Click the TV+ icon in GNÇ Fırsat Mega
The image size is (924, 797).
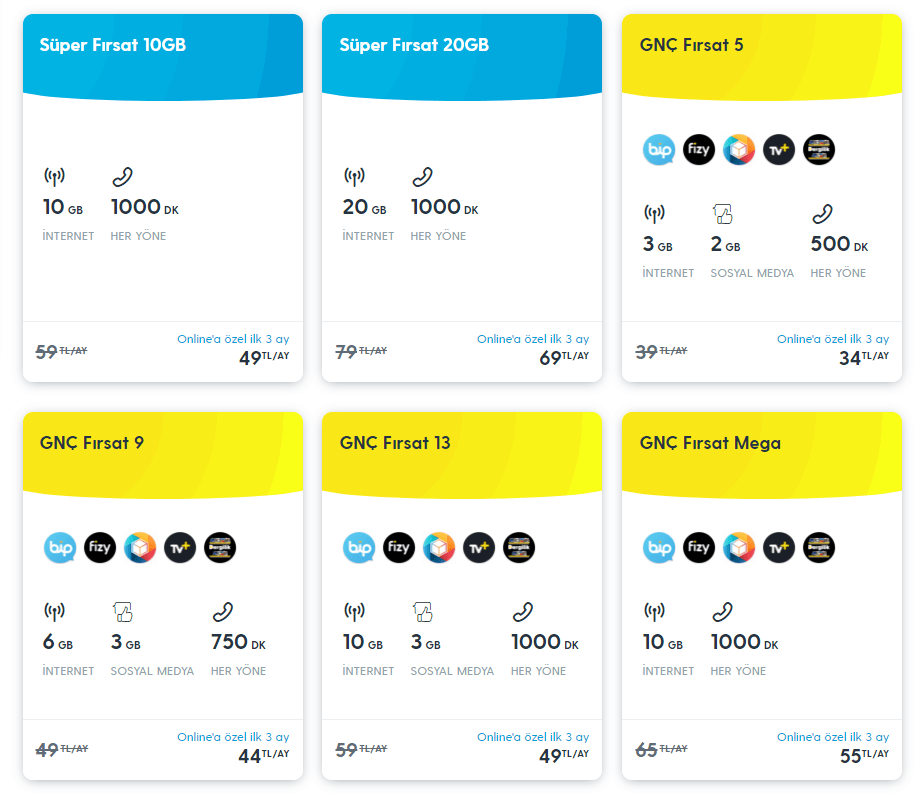pos(779,547)
